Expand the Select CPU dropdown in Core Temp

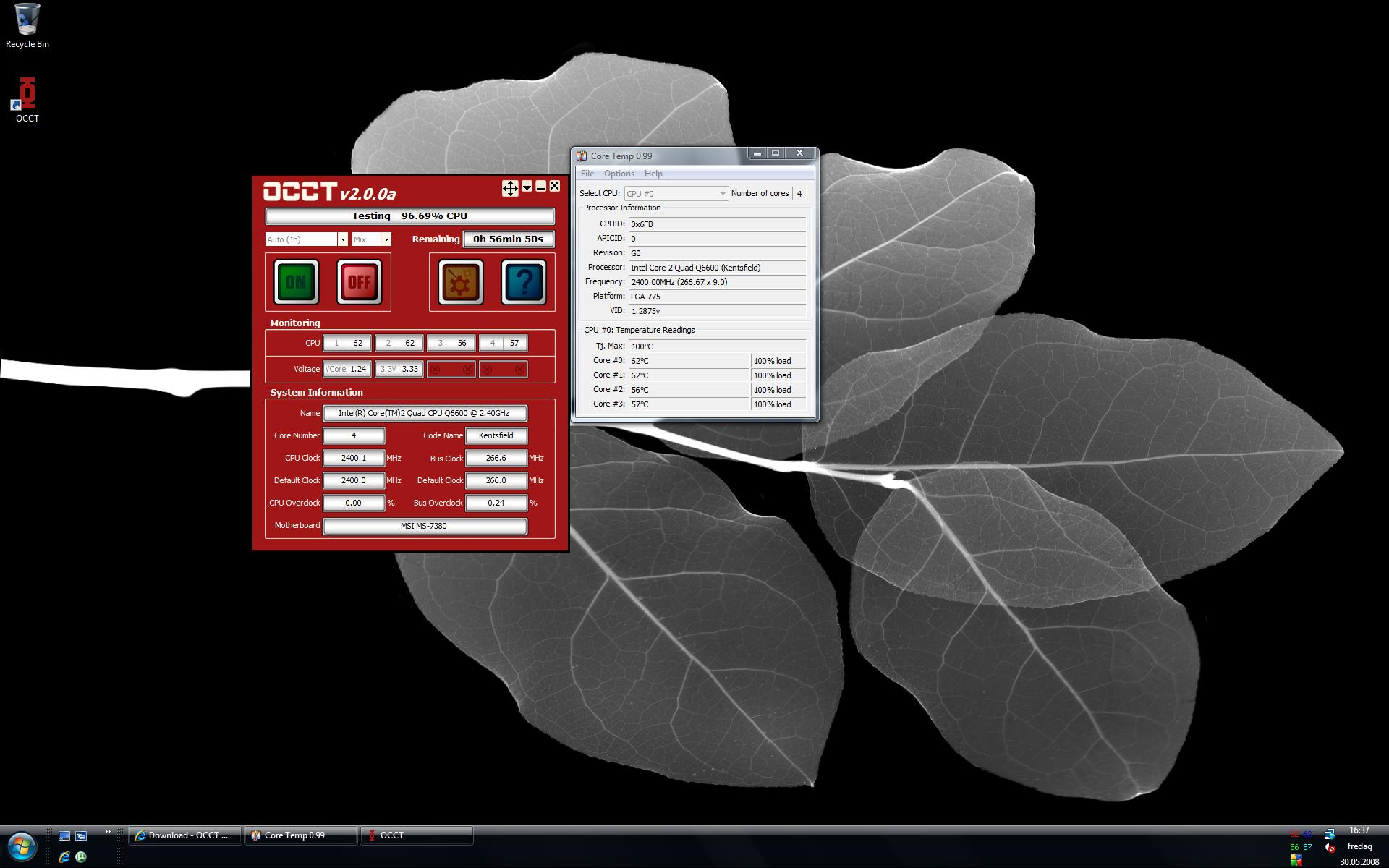676,194
